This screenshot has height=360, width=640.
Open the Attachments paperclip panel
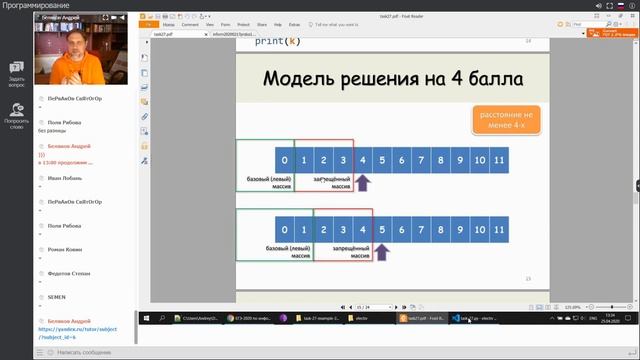[144, 117]
